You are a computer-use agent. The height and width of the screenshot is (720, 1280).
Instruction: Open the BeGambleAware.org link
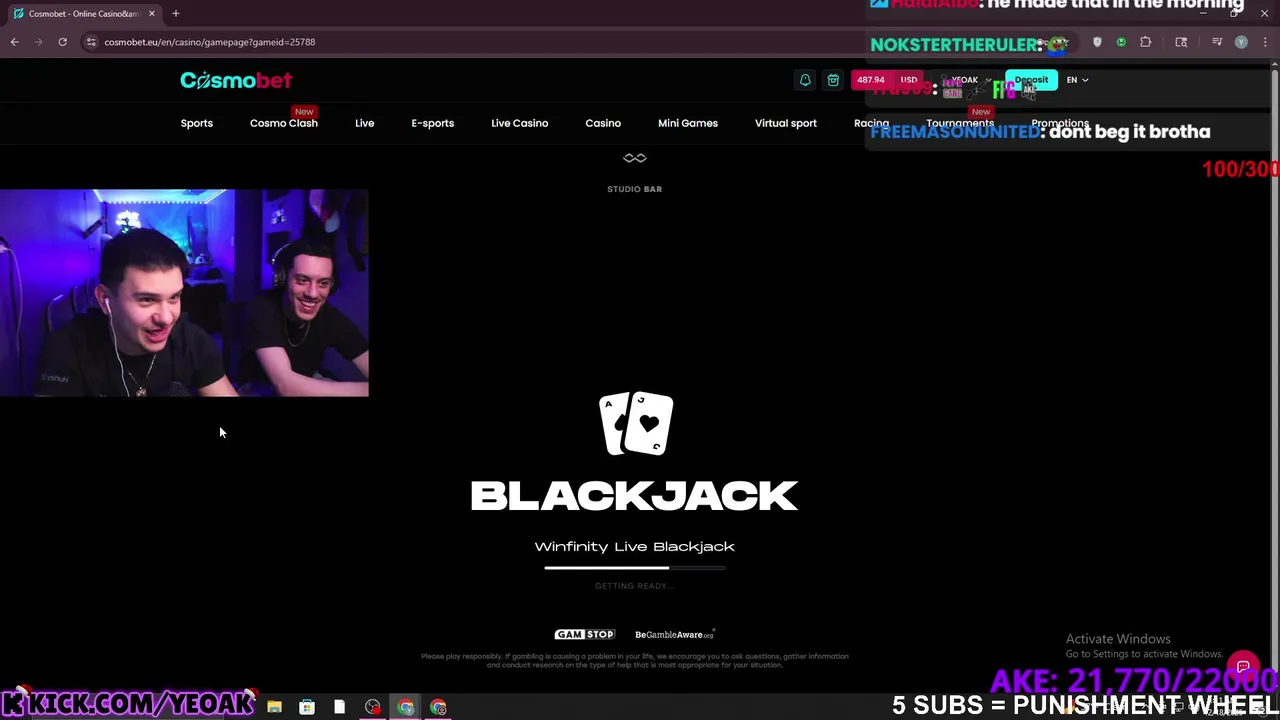[x=675, y=634]
